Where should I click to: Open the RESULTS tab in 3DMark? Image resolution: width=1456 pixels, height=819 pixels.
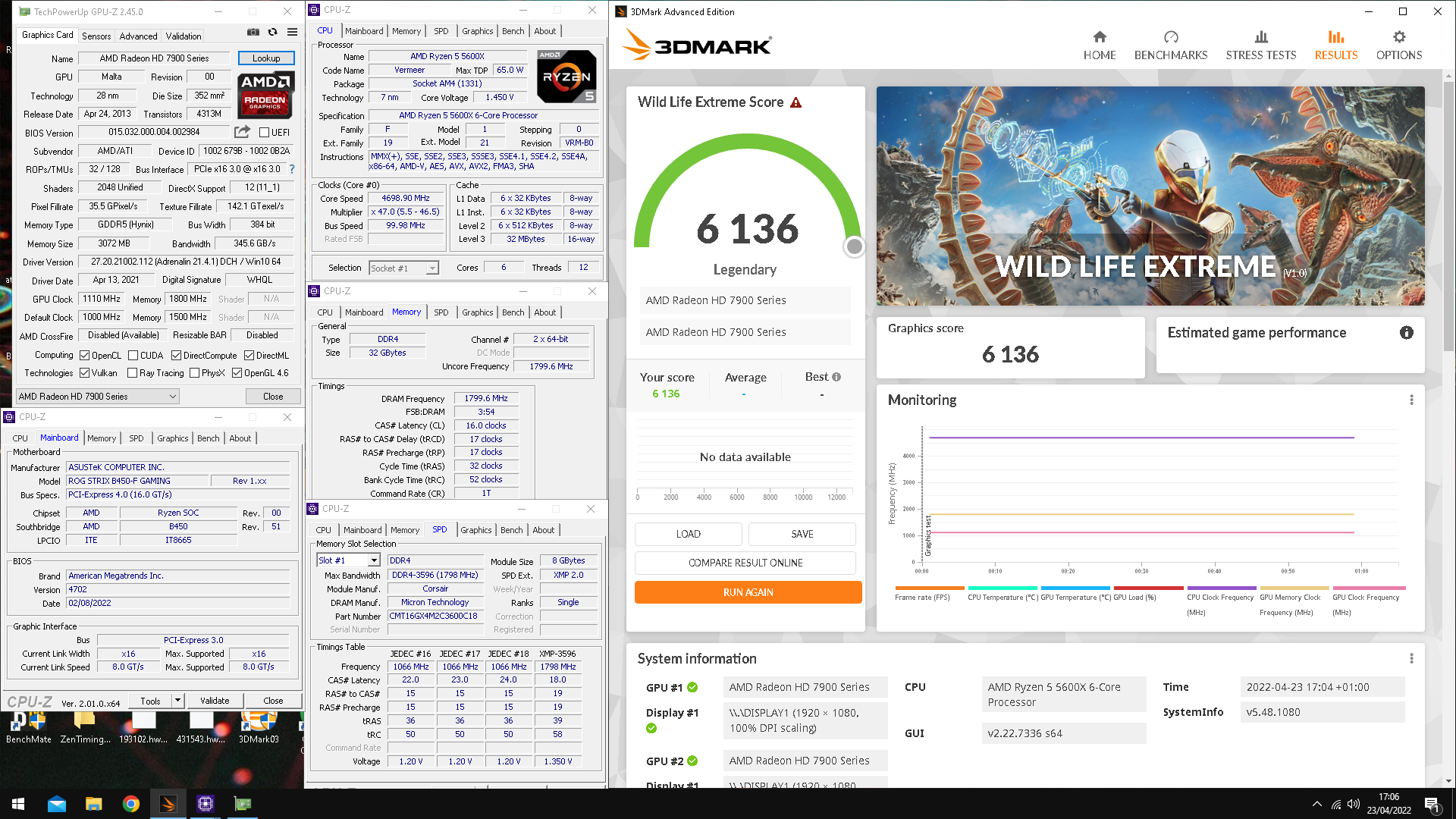[x=1336, y=45]
